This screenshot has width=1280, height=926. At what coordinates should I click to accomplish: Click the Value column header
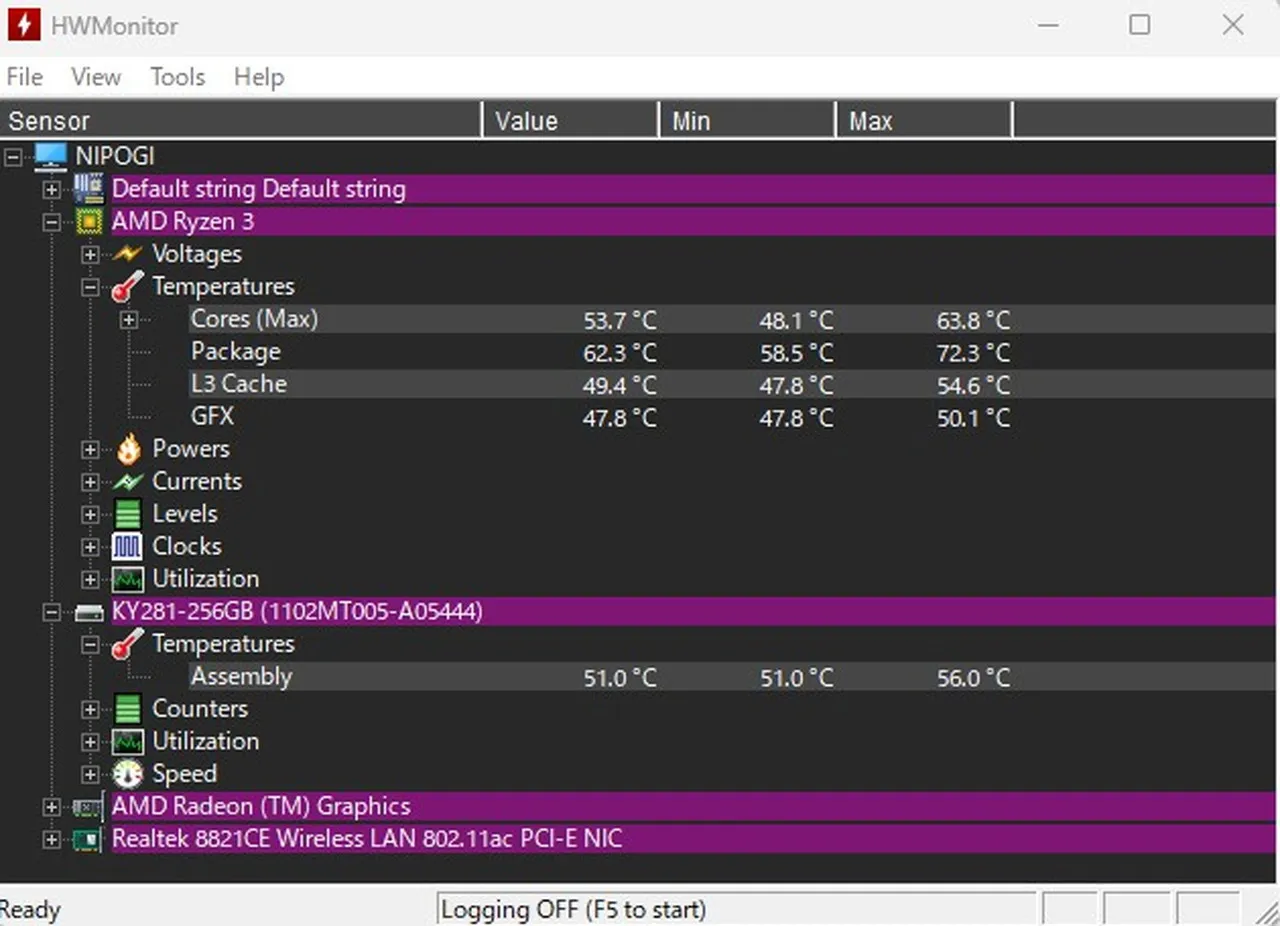[x=570, y=120]
